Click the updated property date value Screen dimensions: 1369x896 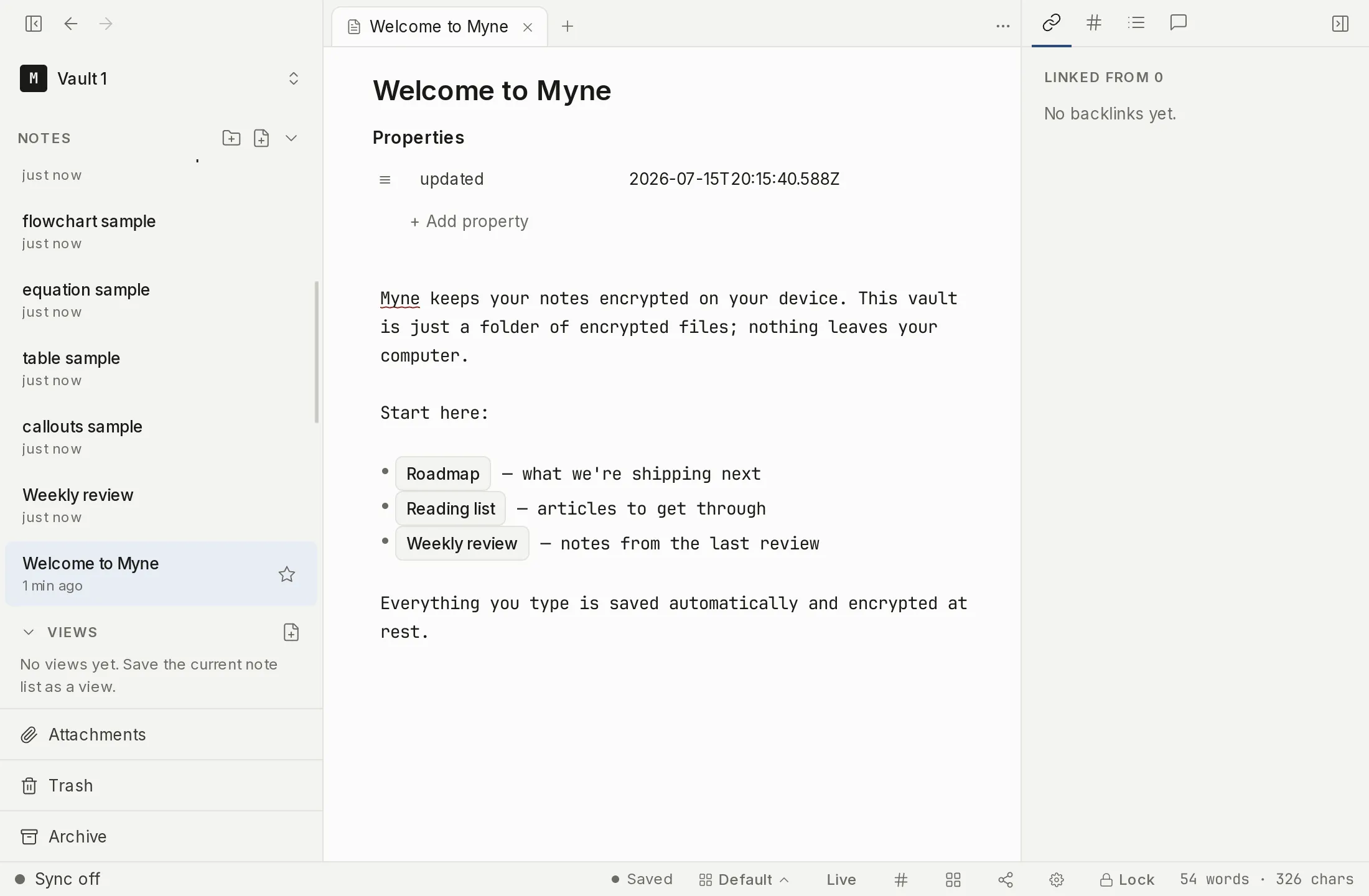click(734, 179)
